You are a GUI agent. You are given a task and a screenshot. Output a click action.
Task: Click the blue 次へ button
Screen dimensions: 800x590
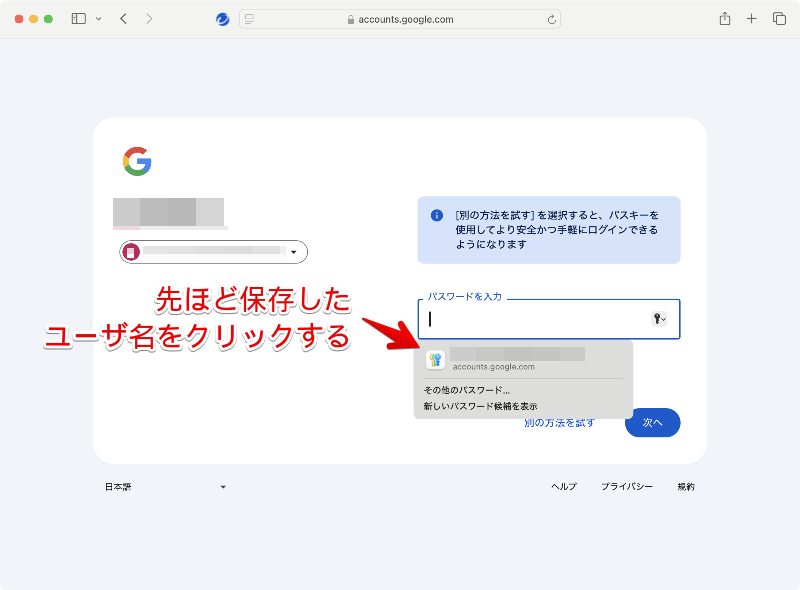click(x=653, y=423)
